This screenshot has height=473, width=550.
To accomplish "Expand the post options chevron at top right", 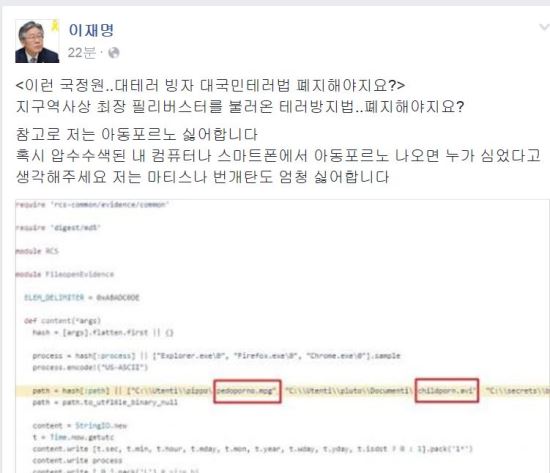I will click(x=544, y=27).
